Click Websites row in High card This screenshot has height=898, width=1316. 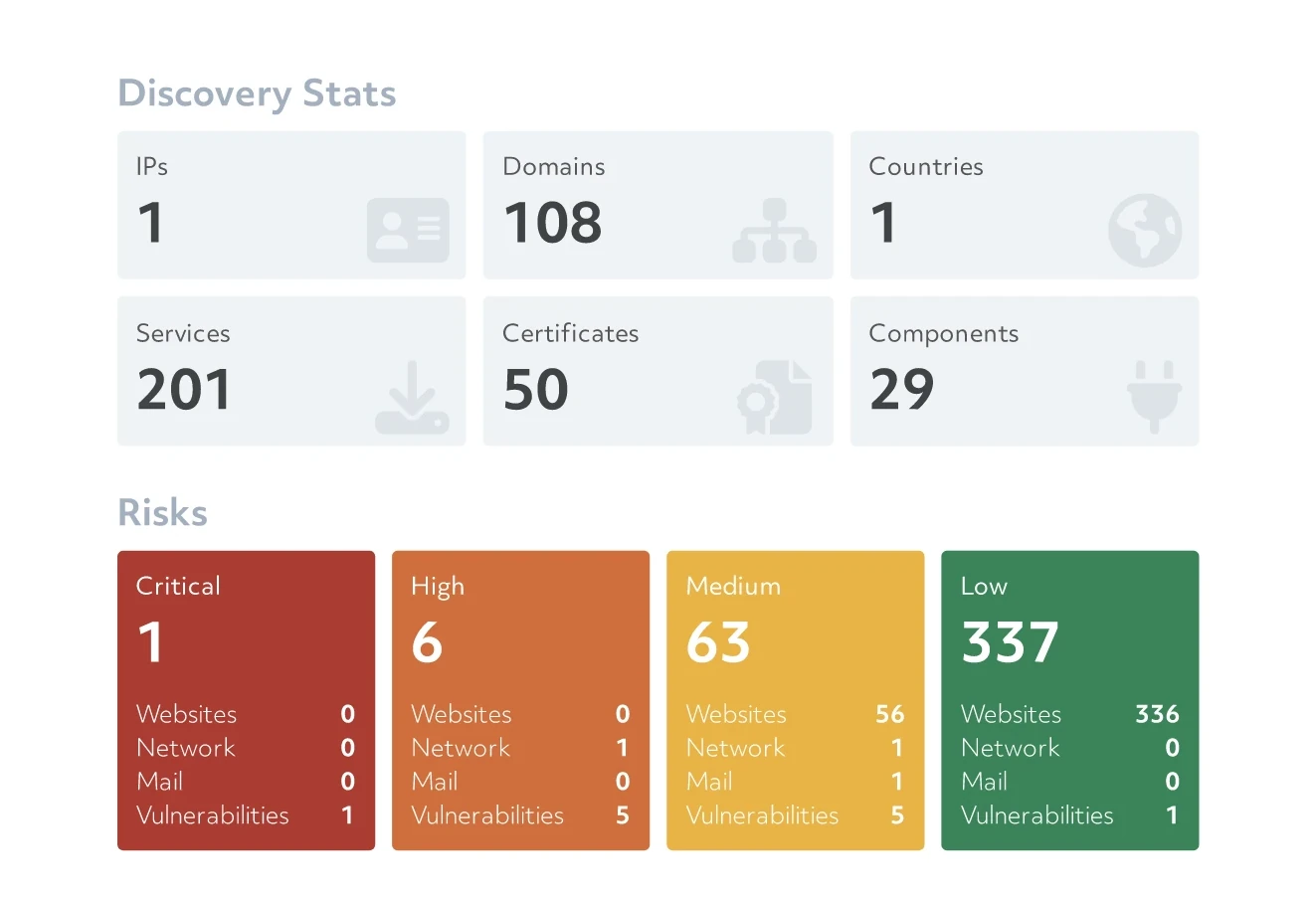[x=520, y=714]
